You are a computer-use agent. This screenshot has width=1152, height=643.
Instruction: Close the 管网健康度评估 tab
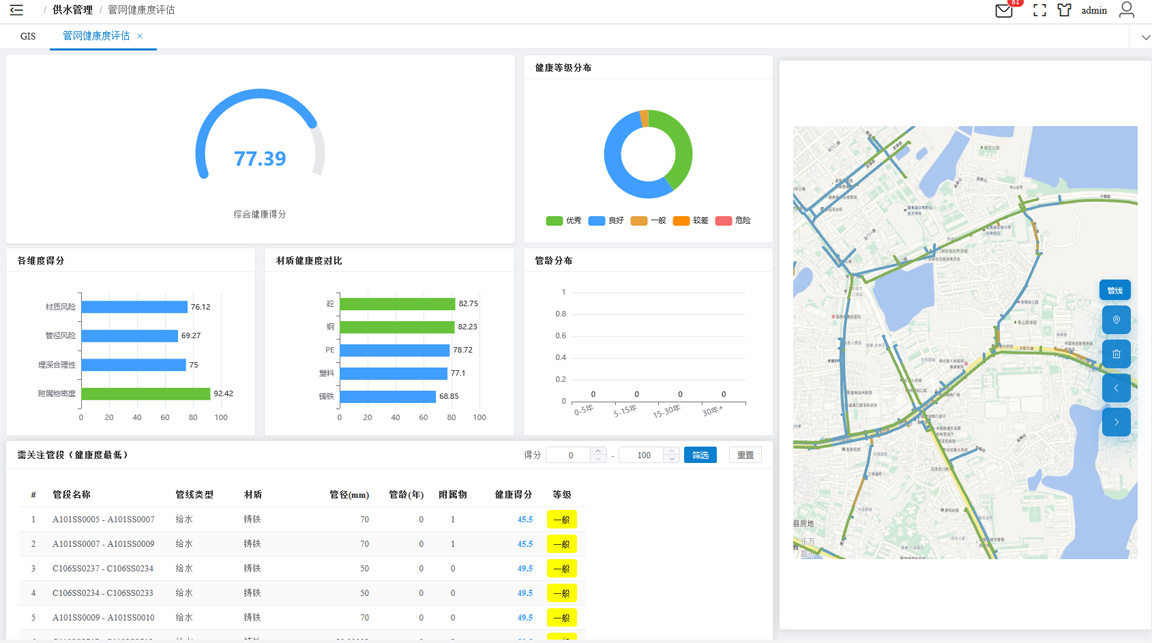pos(140,36)
